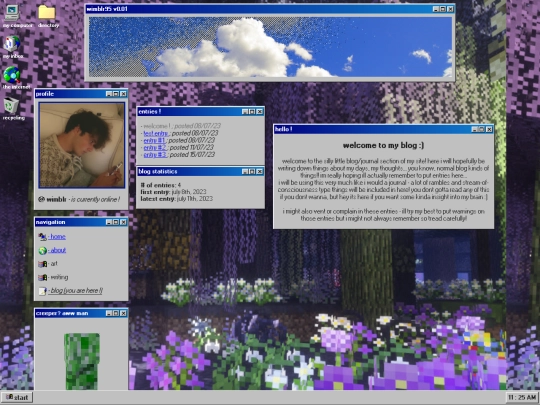This screenshot has width=540, height=405.
Task: Click the first entry date statistic line
Action: (173, 192)
